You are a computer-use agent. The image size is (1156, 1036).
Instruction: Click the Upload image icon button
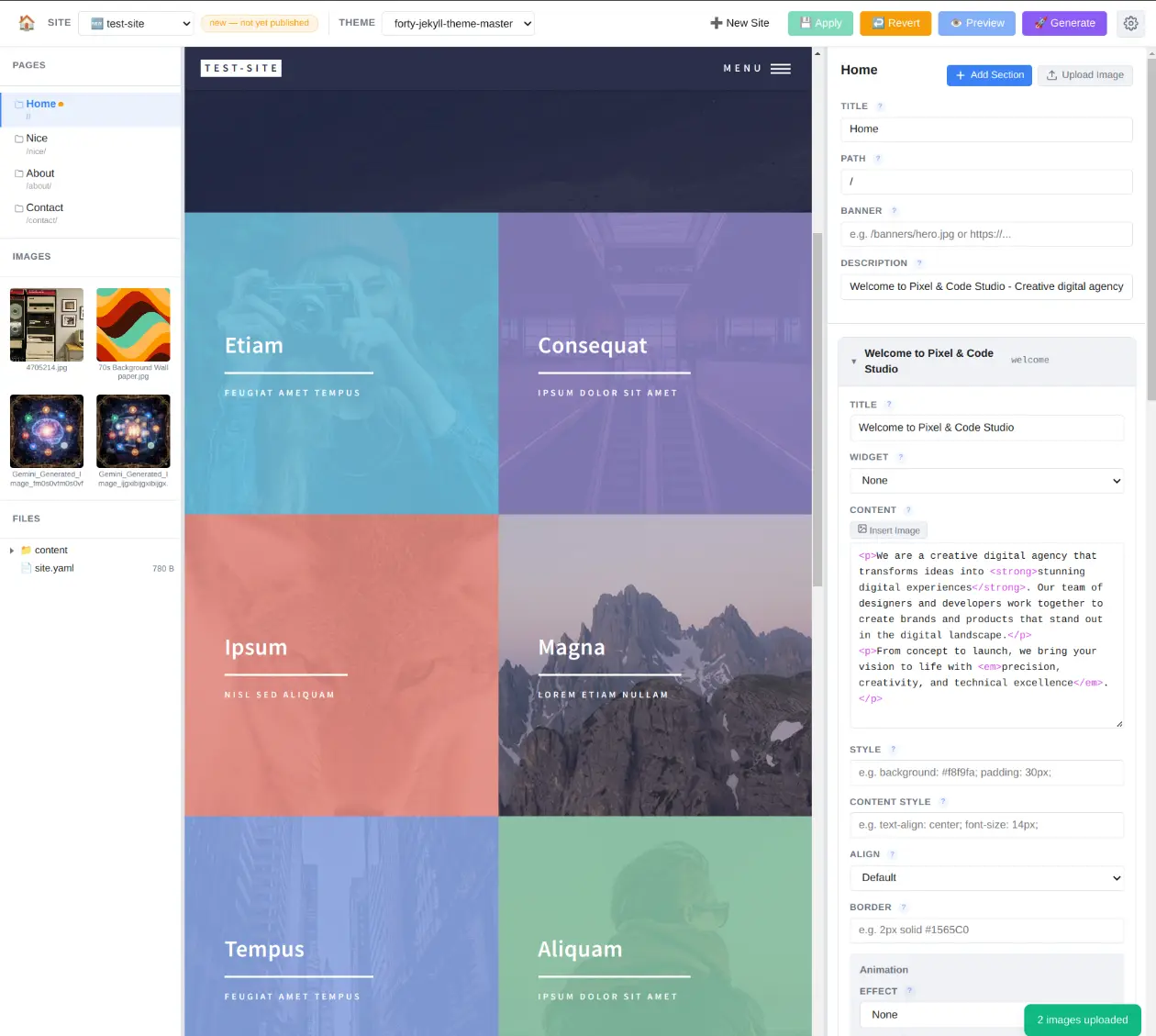point(1052,75)
